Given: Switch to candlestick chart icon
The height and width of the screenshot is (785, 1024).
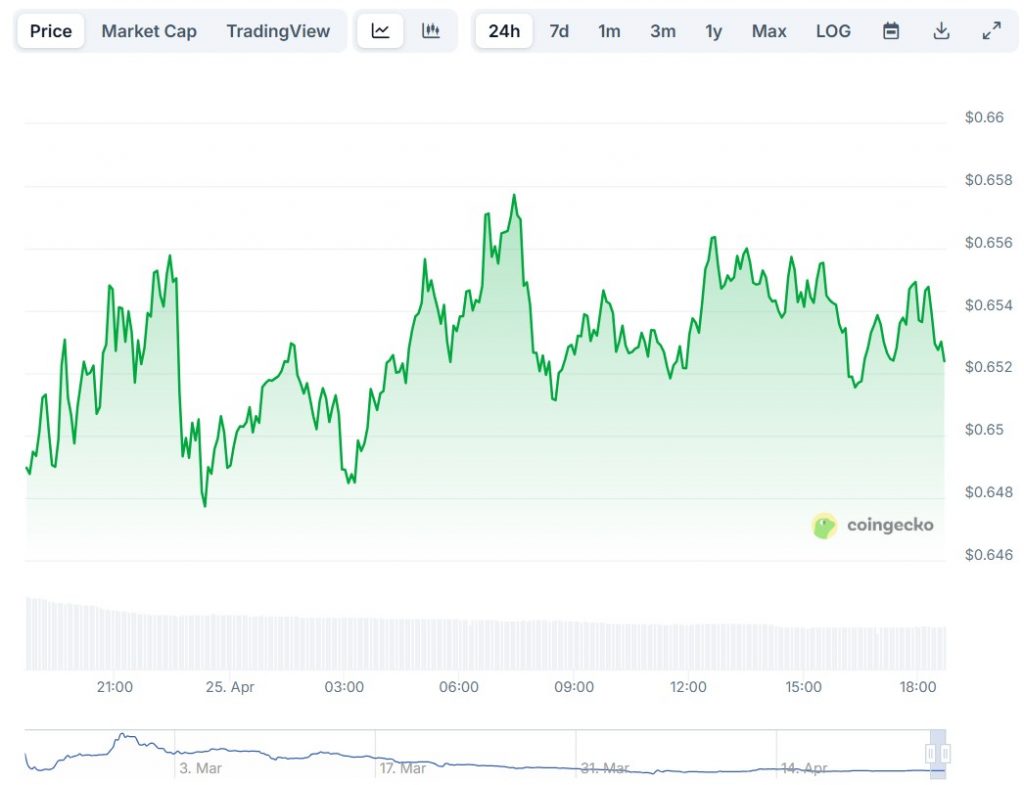Looking at the screenshot, I should point(431,31).
